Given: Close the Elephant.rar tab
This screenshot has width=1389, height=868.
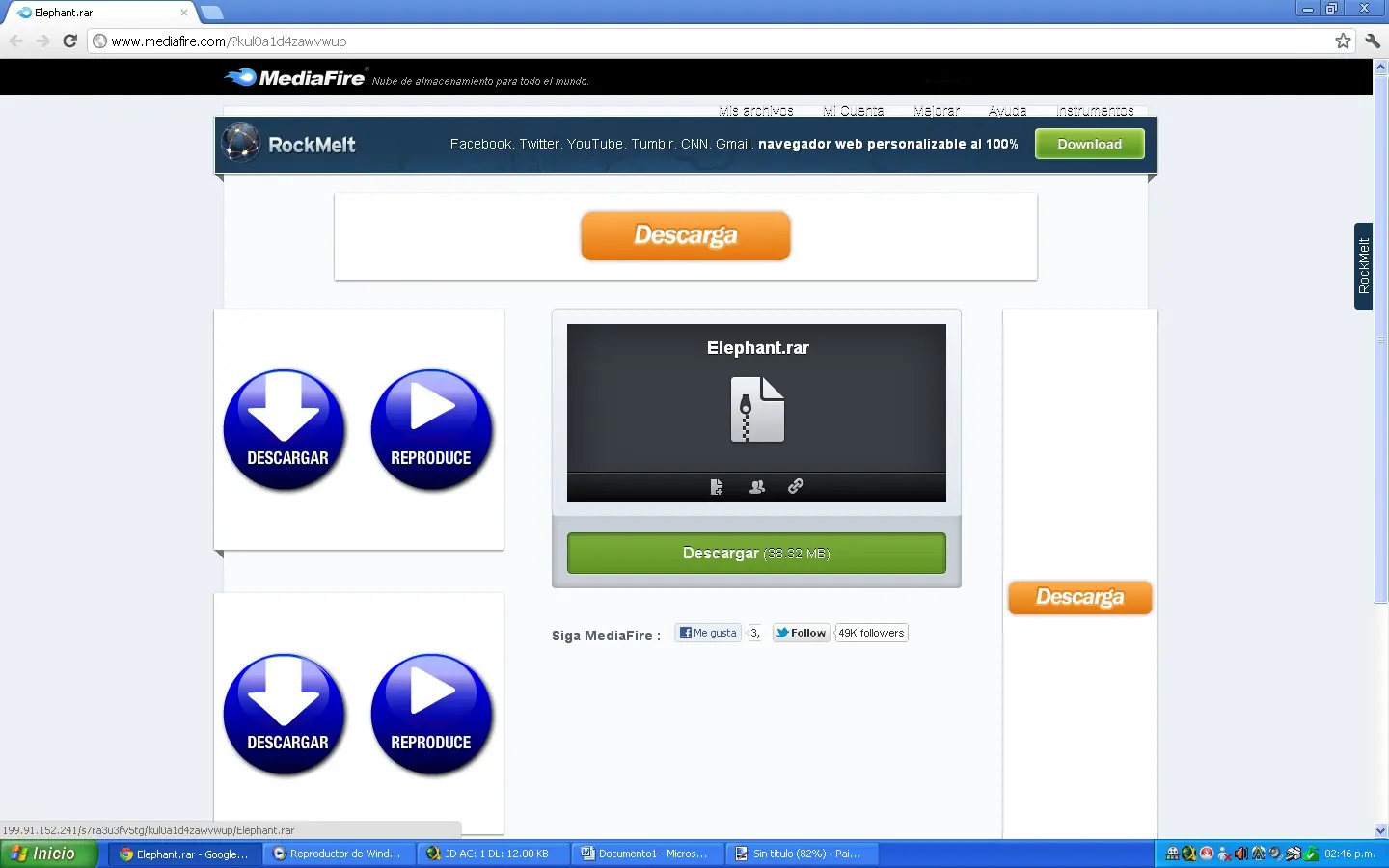Looking at the screenshot, I should click(x=184, y=13).
